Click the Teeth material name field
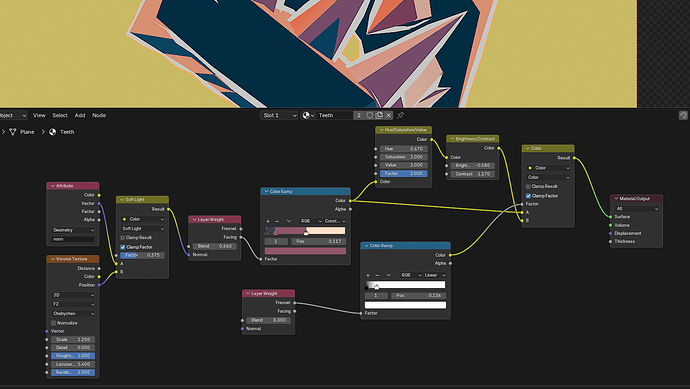Viewport: 690px width, 389px height. 334,115
